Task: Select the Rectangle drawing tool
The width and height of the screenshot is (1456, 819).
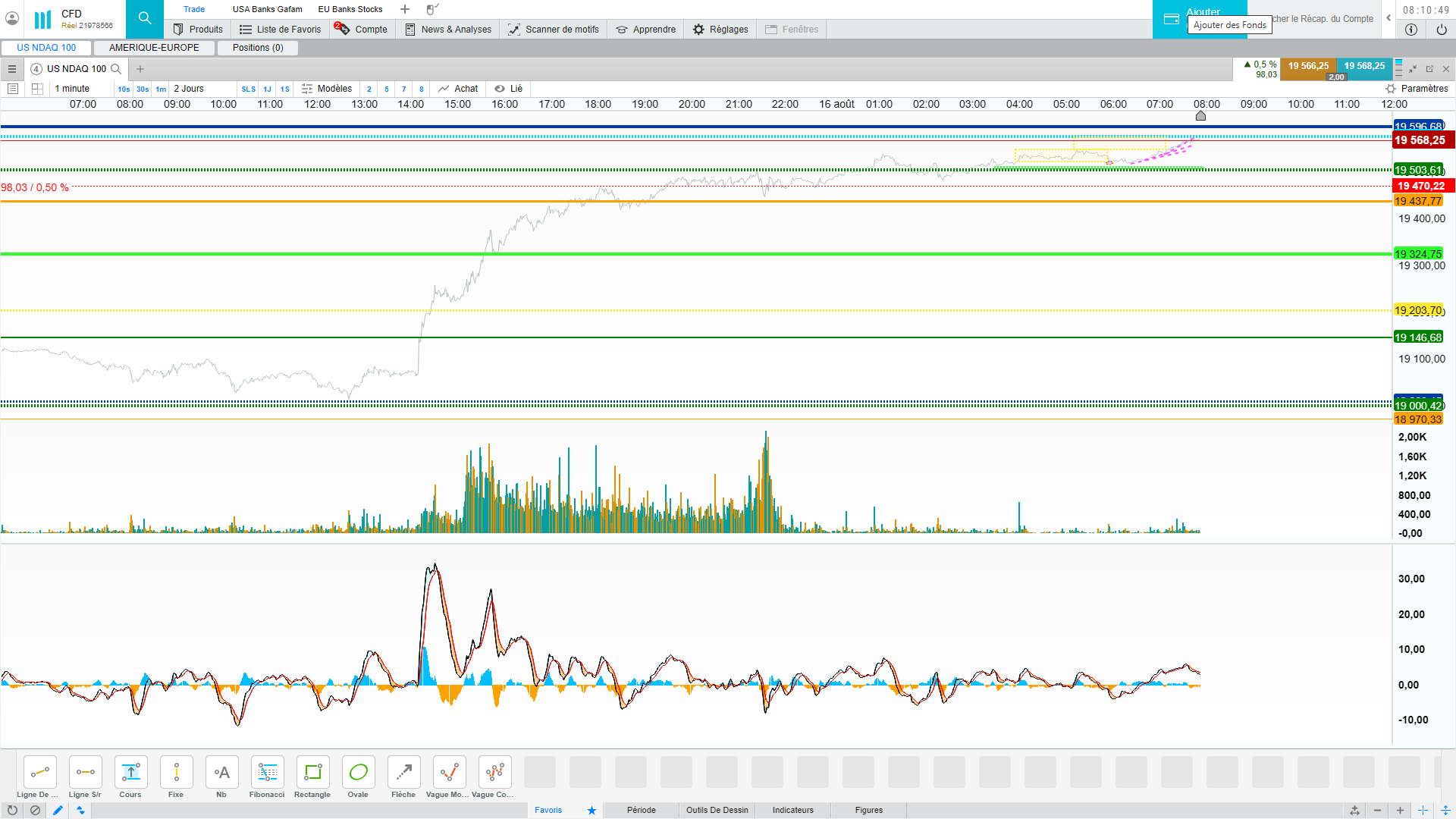Action: pos(312,773)
